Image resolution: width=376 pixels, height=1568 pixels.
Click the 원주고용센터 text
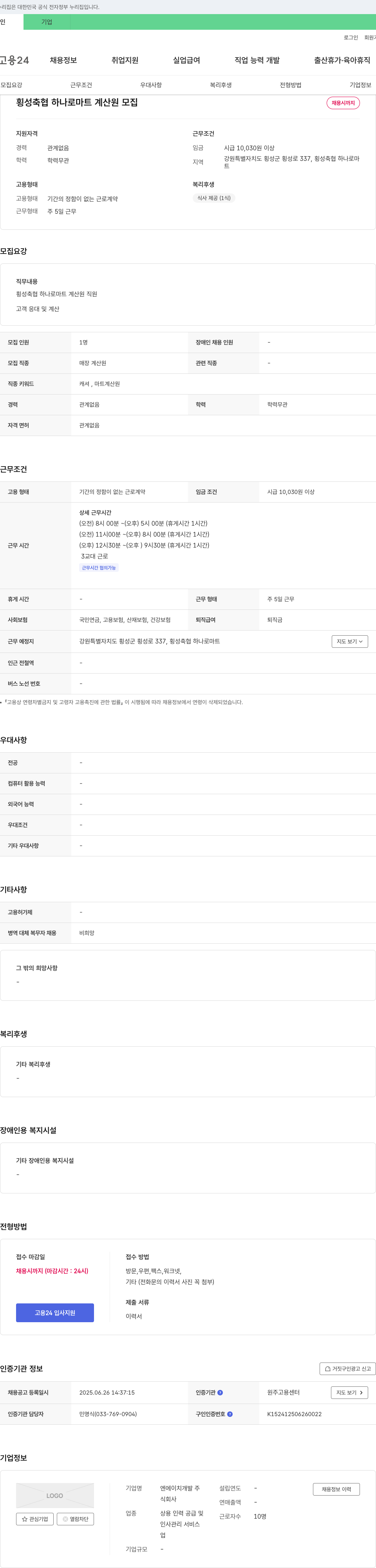pos(284,1392)
